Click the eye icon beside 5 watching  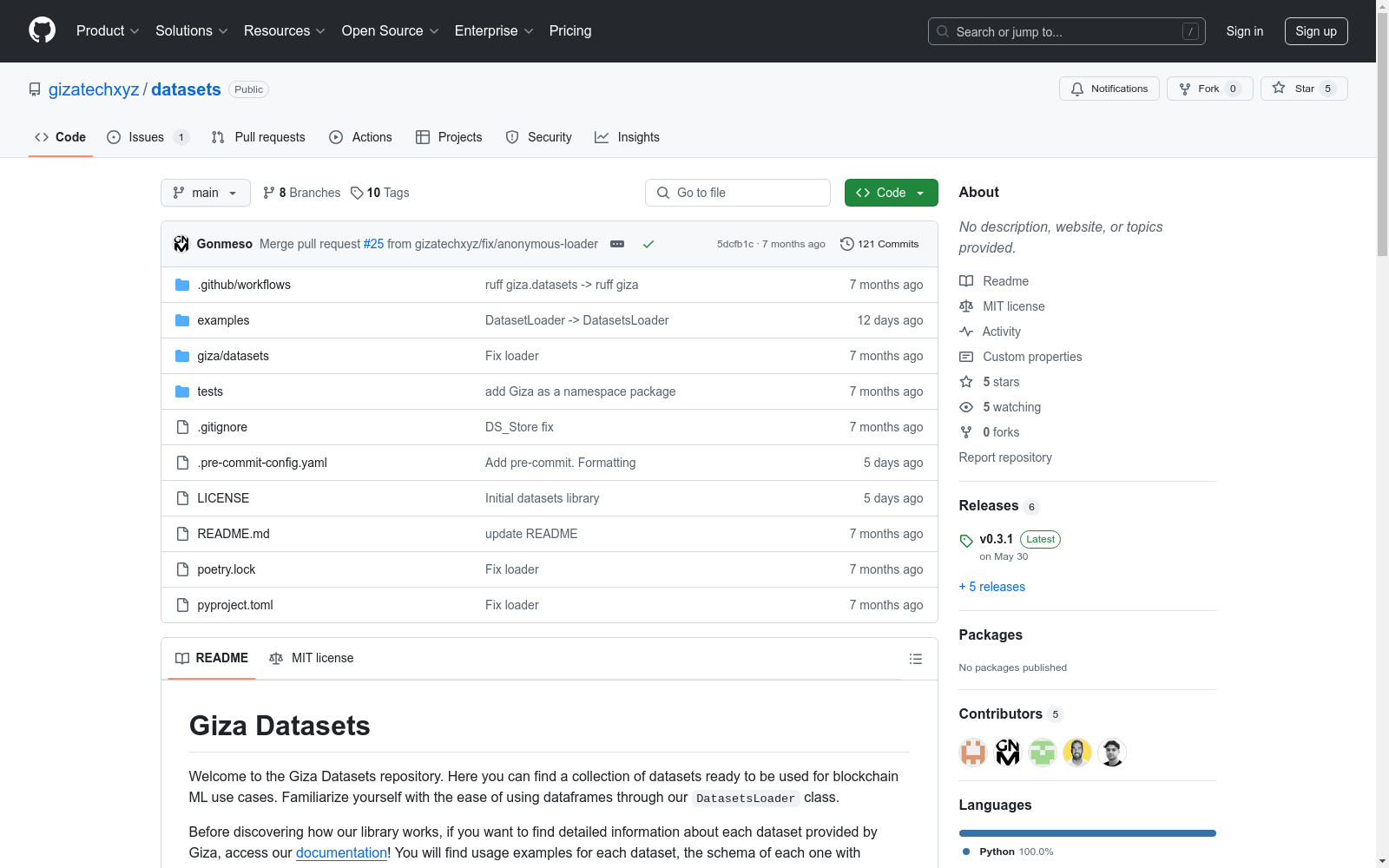pos(966,407)
